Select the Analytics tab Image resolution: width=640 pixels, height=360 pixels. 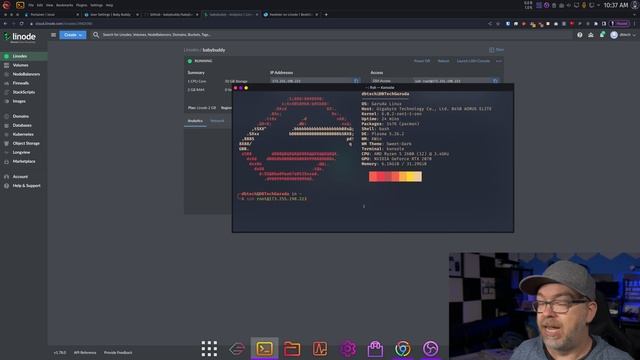[195, 121]
